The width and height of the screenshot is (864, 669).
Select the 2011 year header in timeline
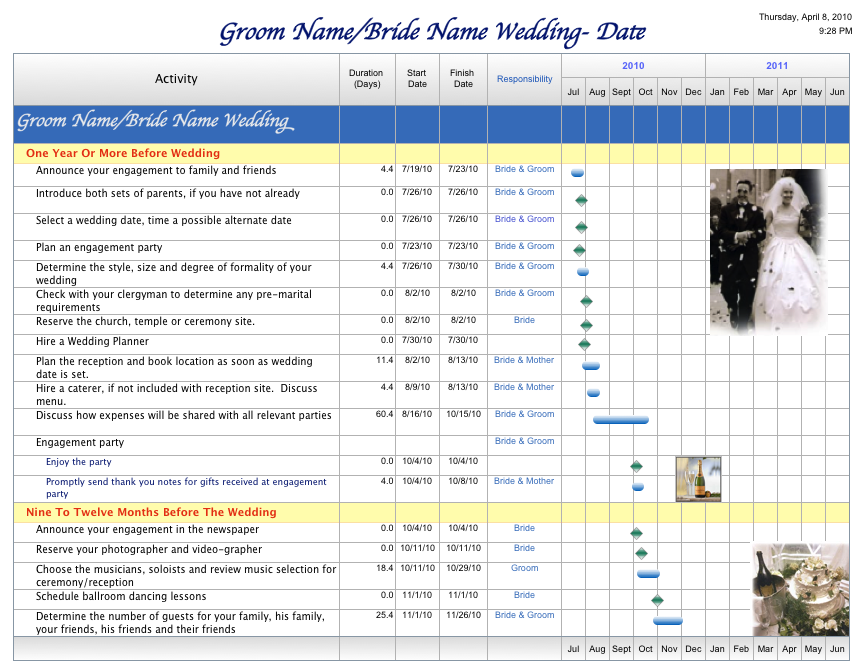click(777, 66)
